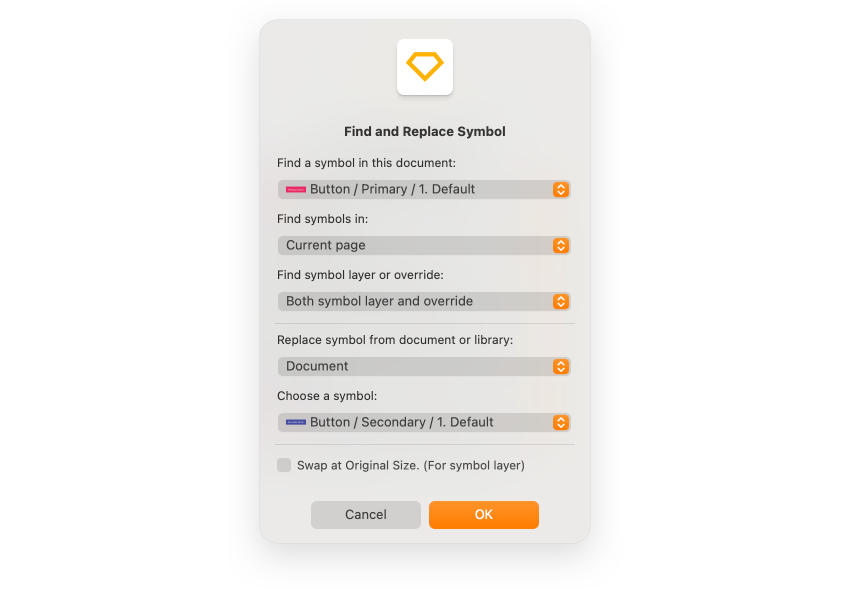Screen dimensions: 850x589
Task: Click orange stepper arrows on Button Primary popup
Action: point(561,190)
